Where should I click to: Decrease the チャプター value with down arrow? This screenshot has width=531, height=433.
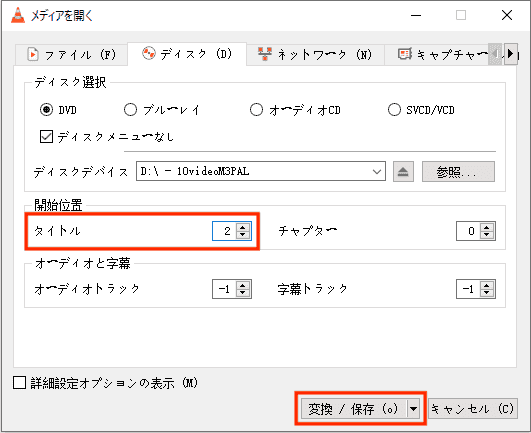point(487,235)
